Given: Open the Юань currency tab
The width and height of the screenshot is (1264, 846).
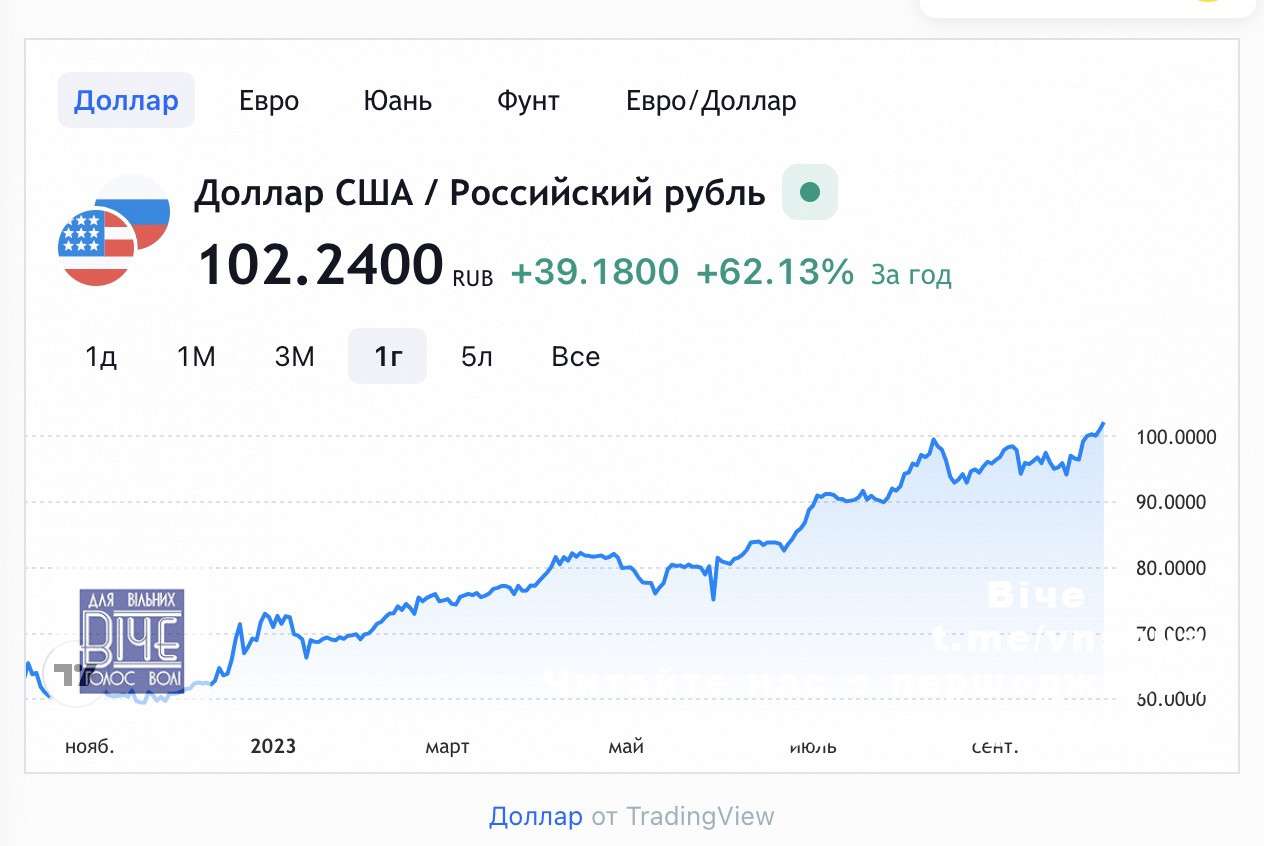Looking at the screenshot, I should 397,101.
